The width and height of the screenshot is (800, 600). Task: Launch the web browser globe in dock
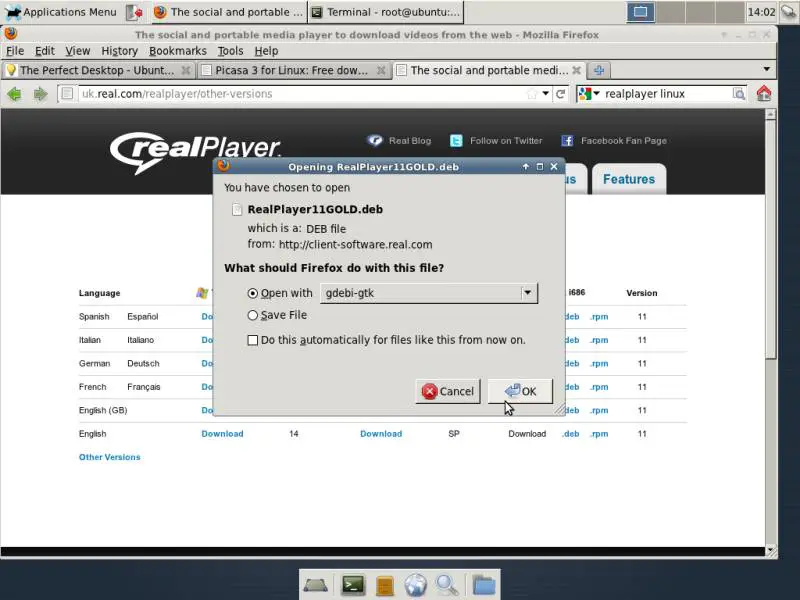[416, 585]
